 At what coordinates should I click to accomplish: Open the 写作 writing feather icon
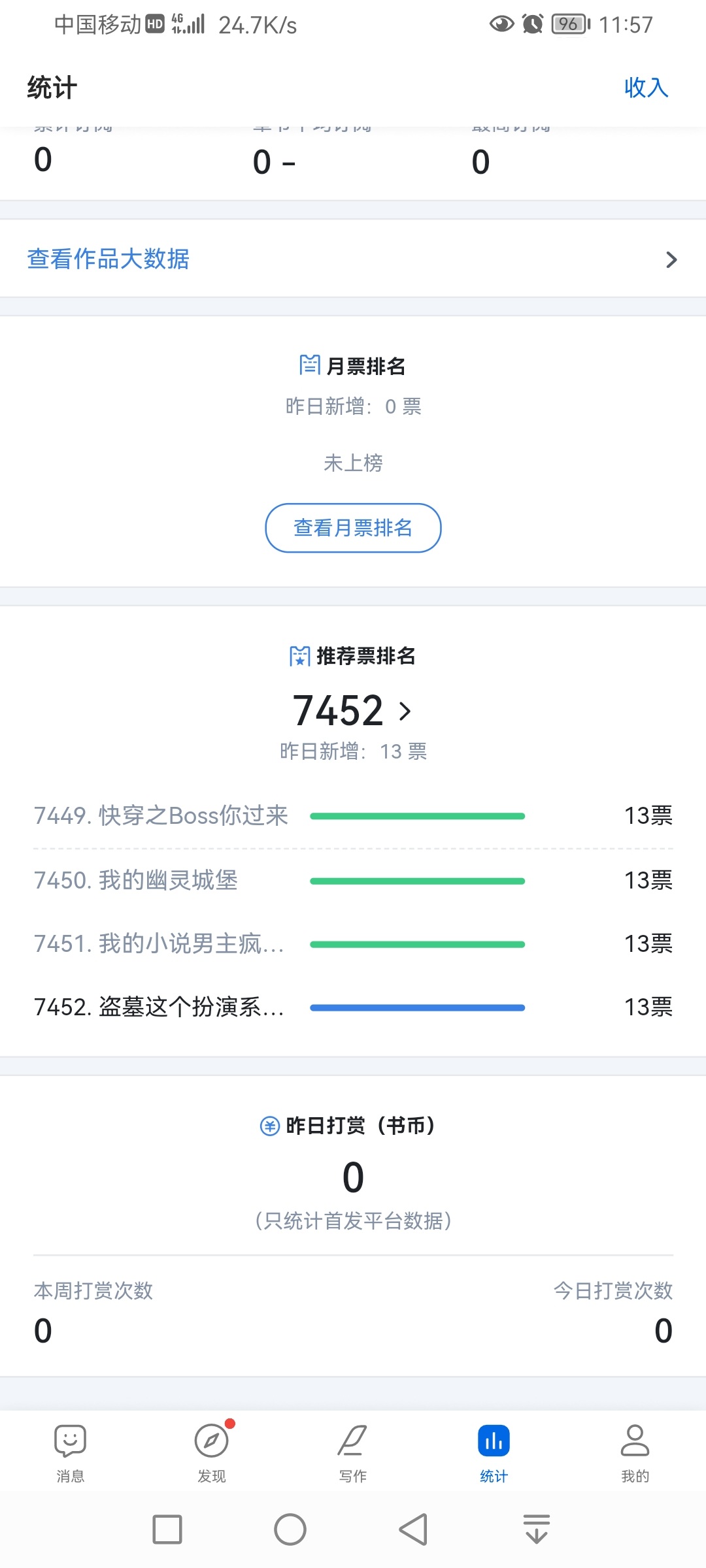tap(353, 1441)
